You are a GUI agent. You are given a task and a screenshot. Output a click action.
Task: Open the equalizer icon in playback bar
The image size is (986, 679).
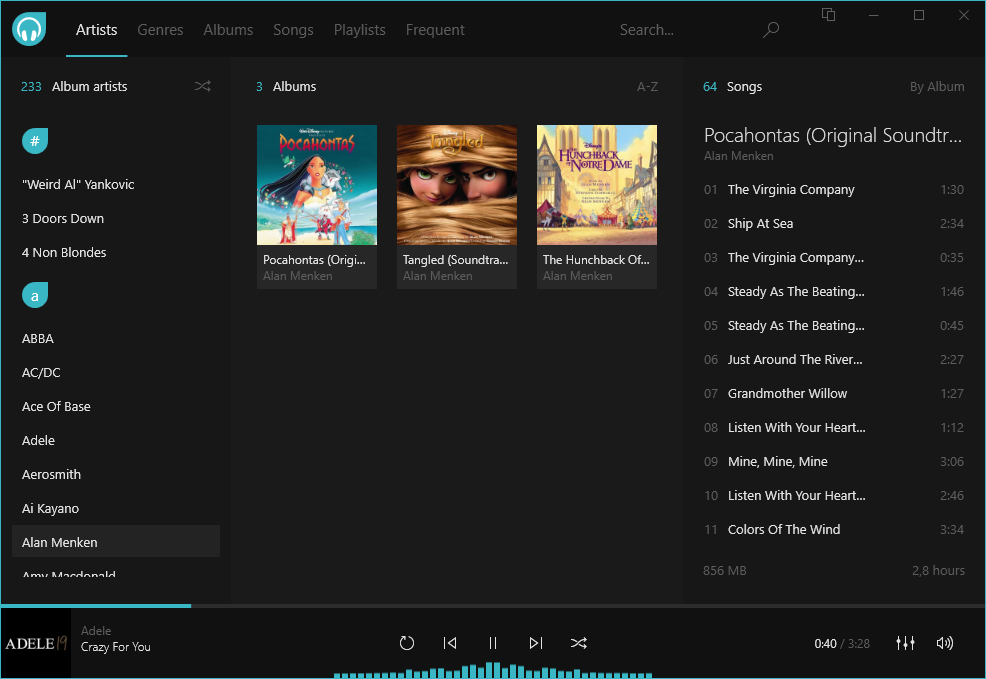point(905,643)
